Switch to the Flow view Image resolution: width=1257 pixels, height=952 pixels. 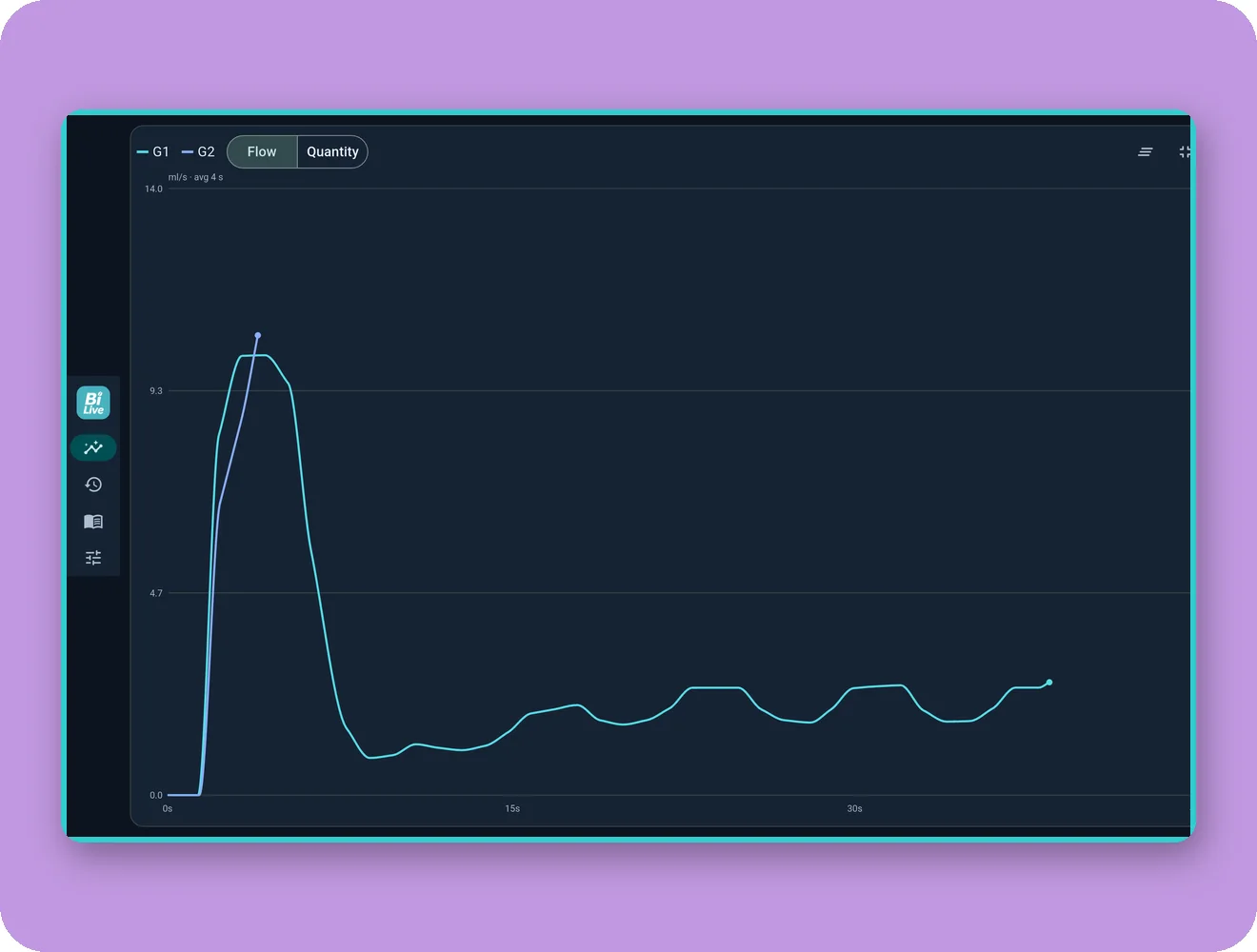pyautogui.click(x=262, y=152)
